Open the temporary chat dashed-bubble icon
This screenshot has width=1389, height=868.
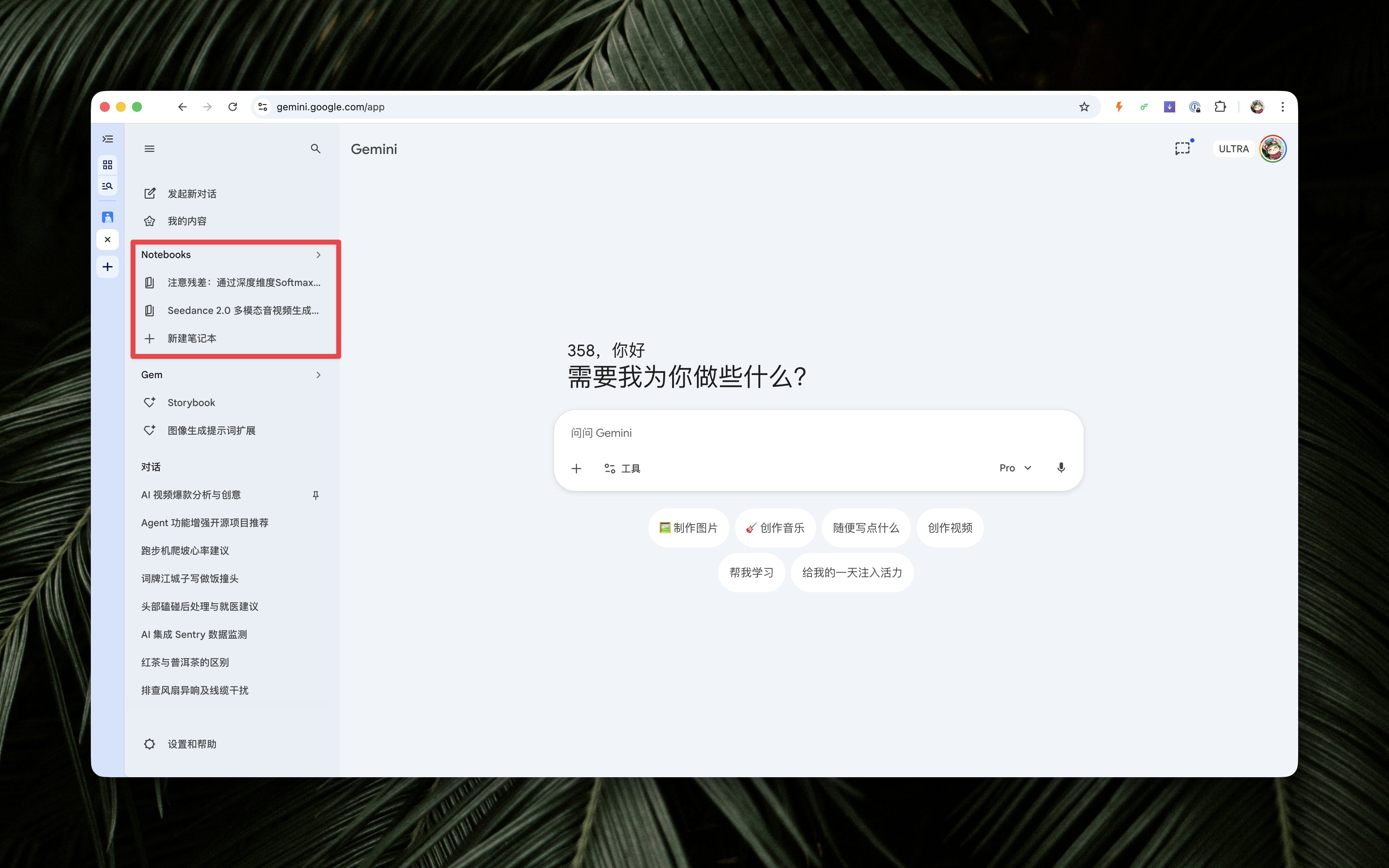click(x=1182, y=149)
